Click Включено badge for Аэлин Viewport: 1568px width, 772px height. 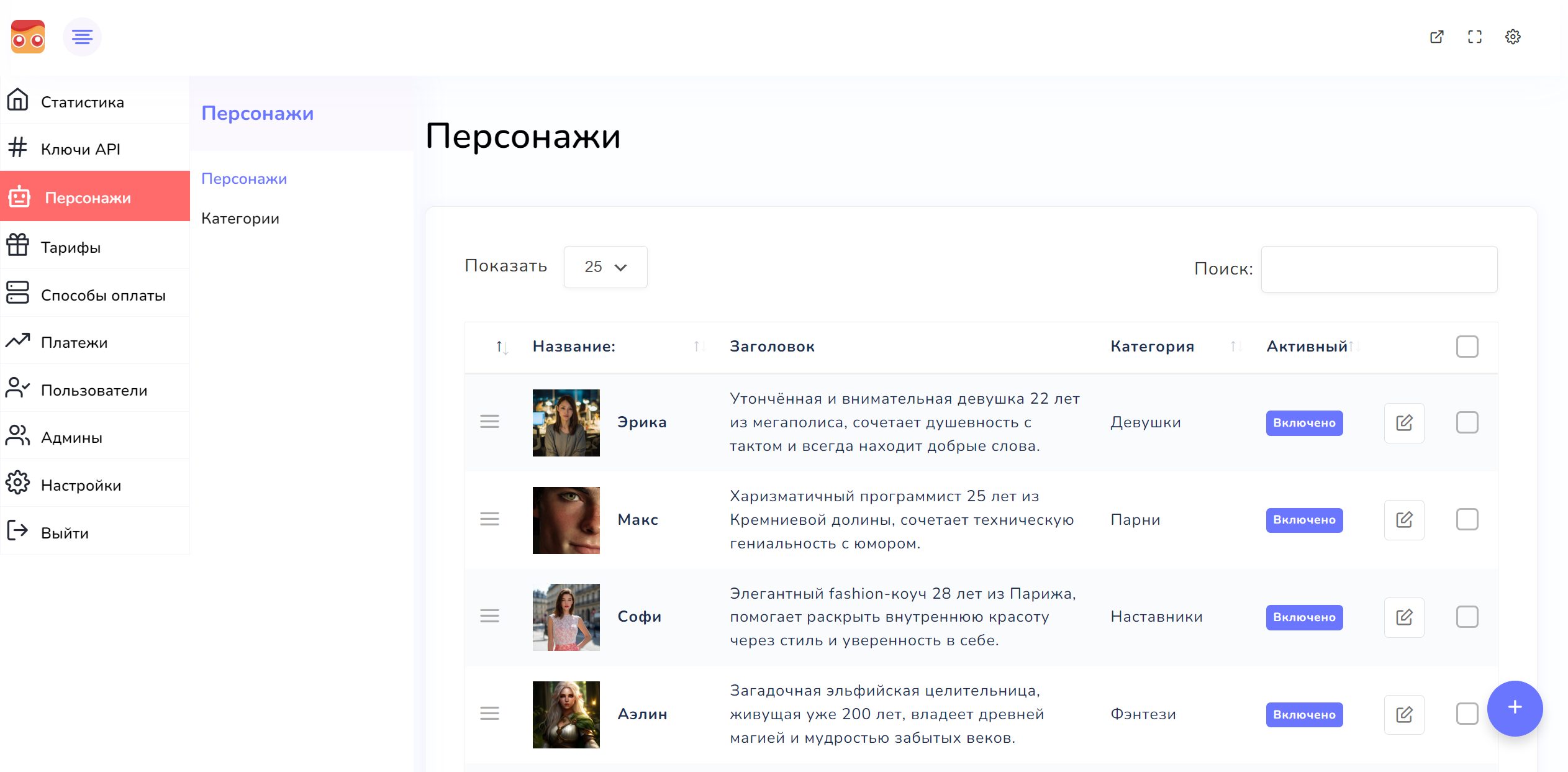click(1304, 715)
